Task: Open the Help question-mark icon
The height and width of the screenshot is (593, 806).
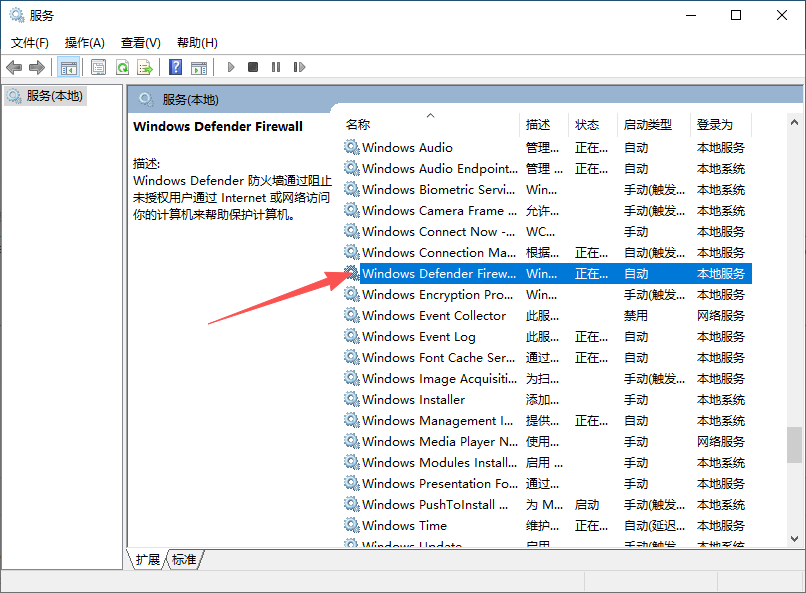Action: [175, 67]
